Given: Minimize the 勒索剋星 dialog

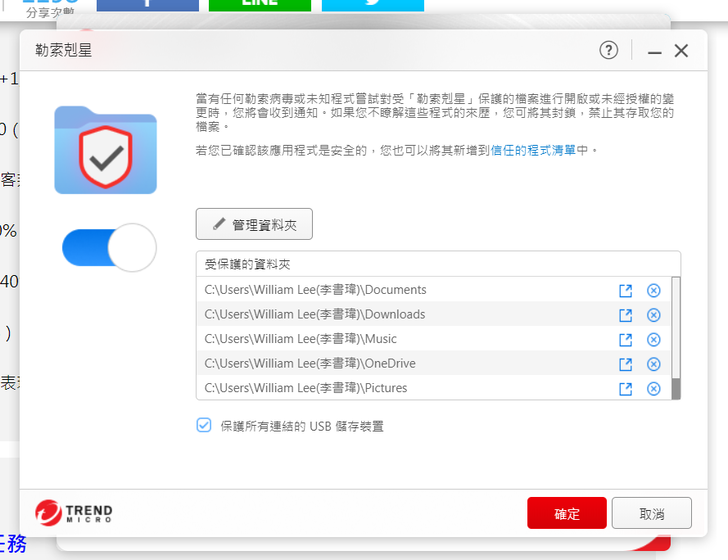Looking at the screenshot, I should tap(654, 52).
